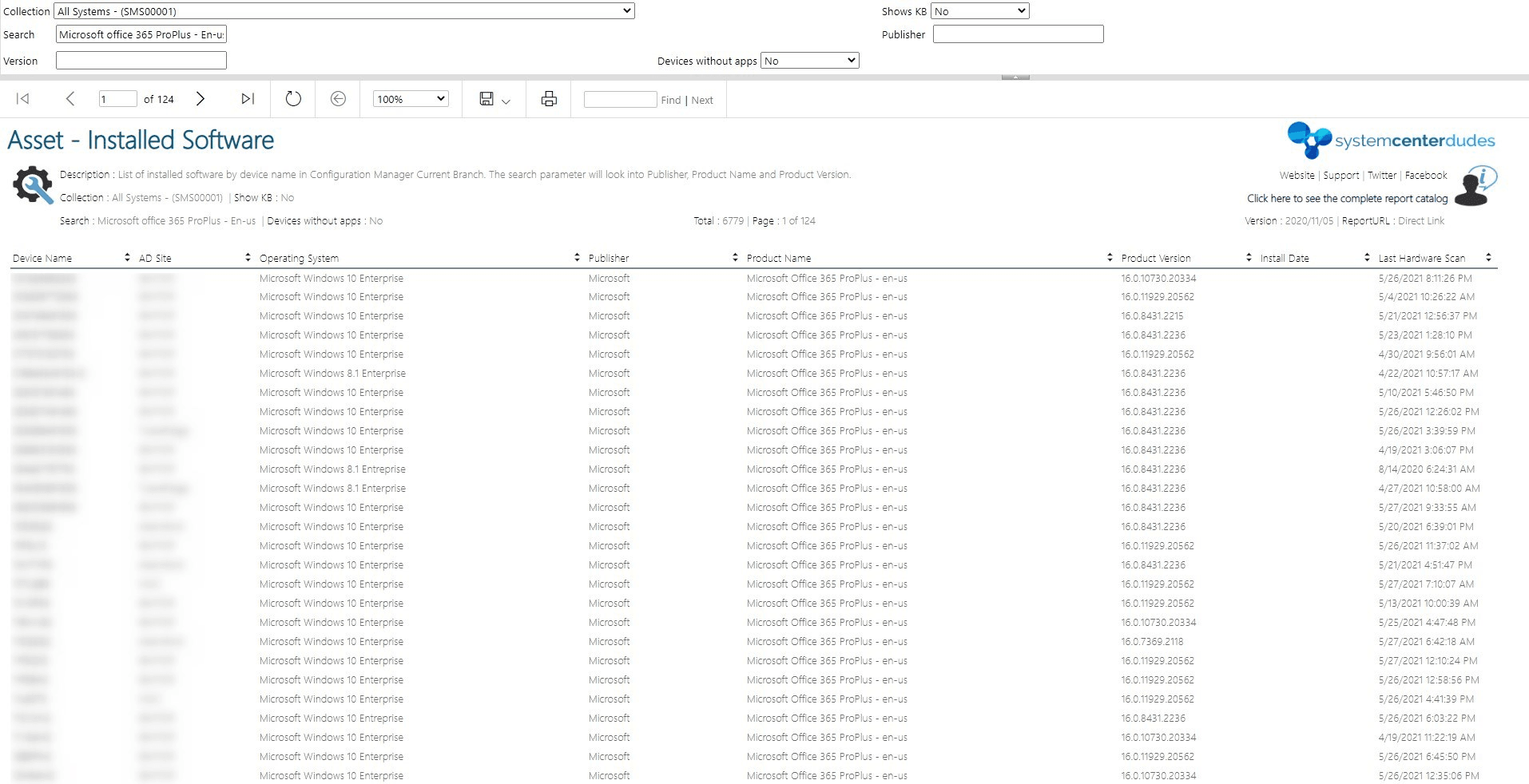This screenshot has height=784, width=1529.
Task: Open the Support link
Action: click(x=1340, y=175)
